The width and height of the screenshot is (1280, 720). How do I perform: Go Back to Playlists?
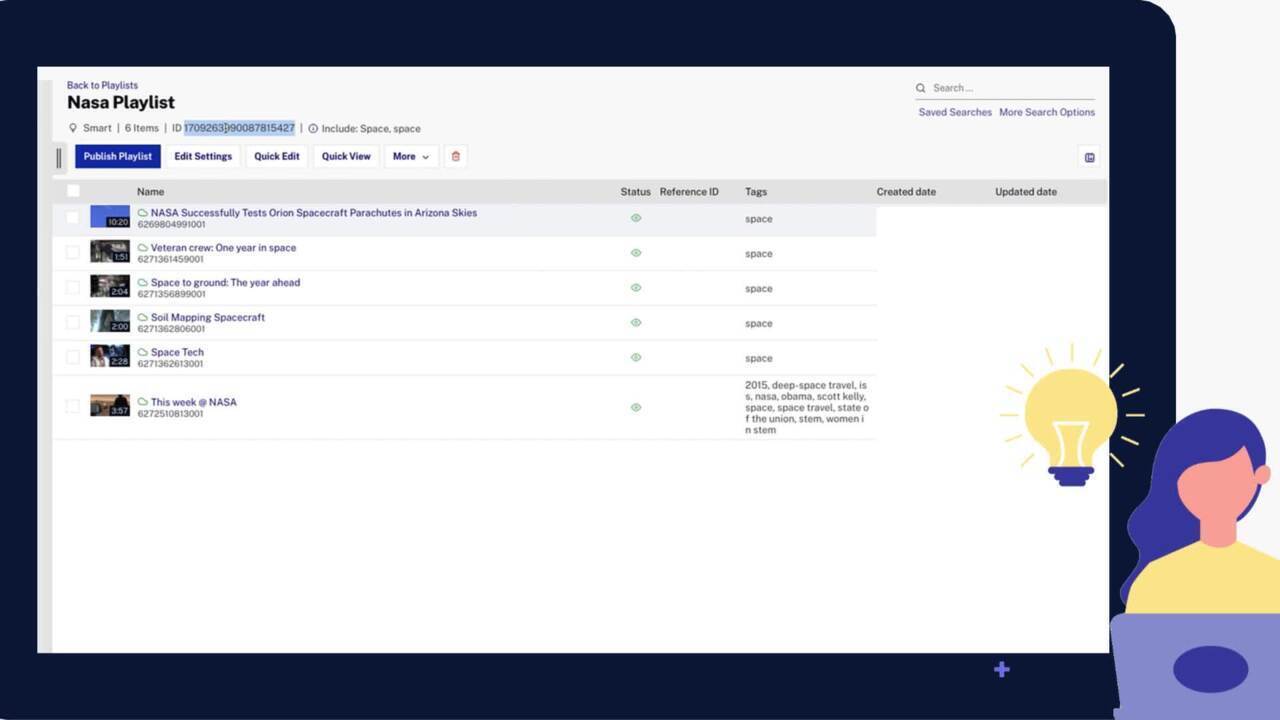(x=102, y=85)
